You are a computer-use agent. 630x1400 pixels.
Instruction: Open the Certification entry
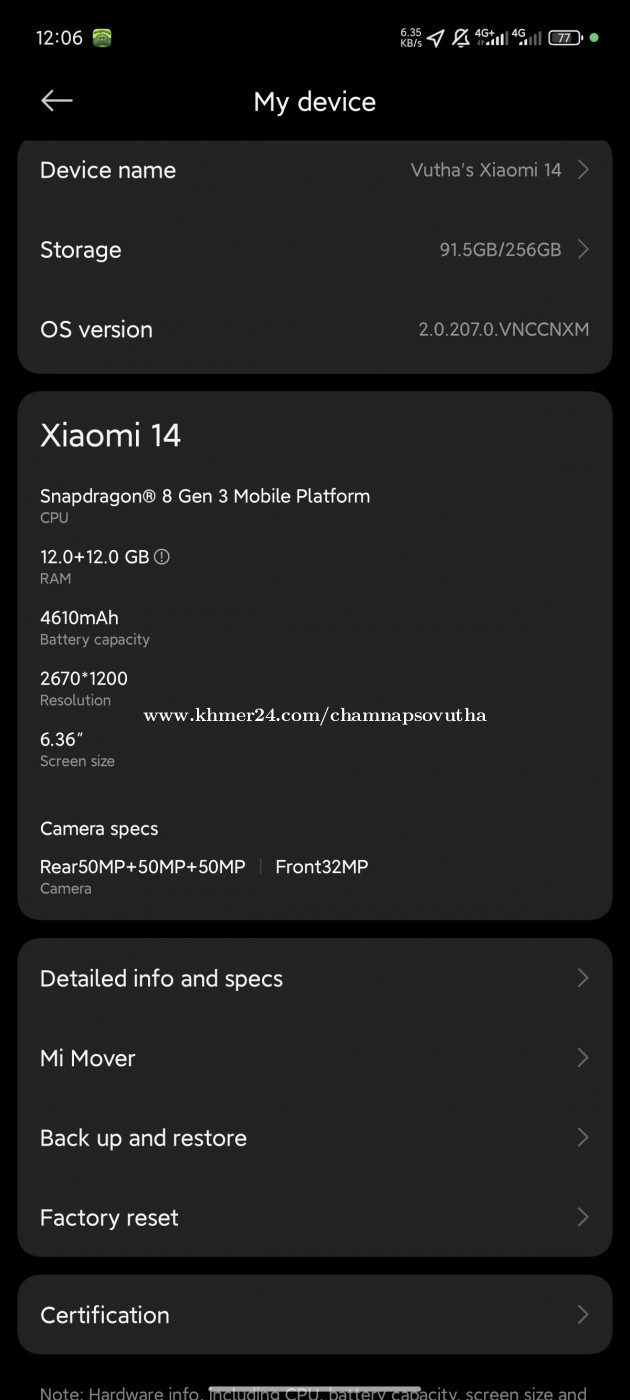pos(315,1315)
